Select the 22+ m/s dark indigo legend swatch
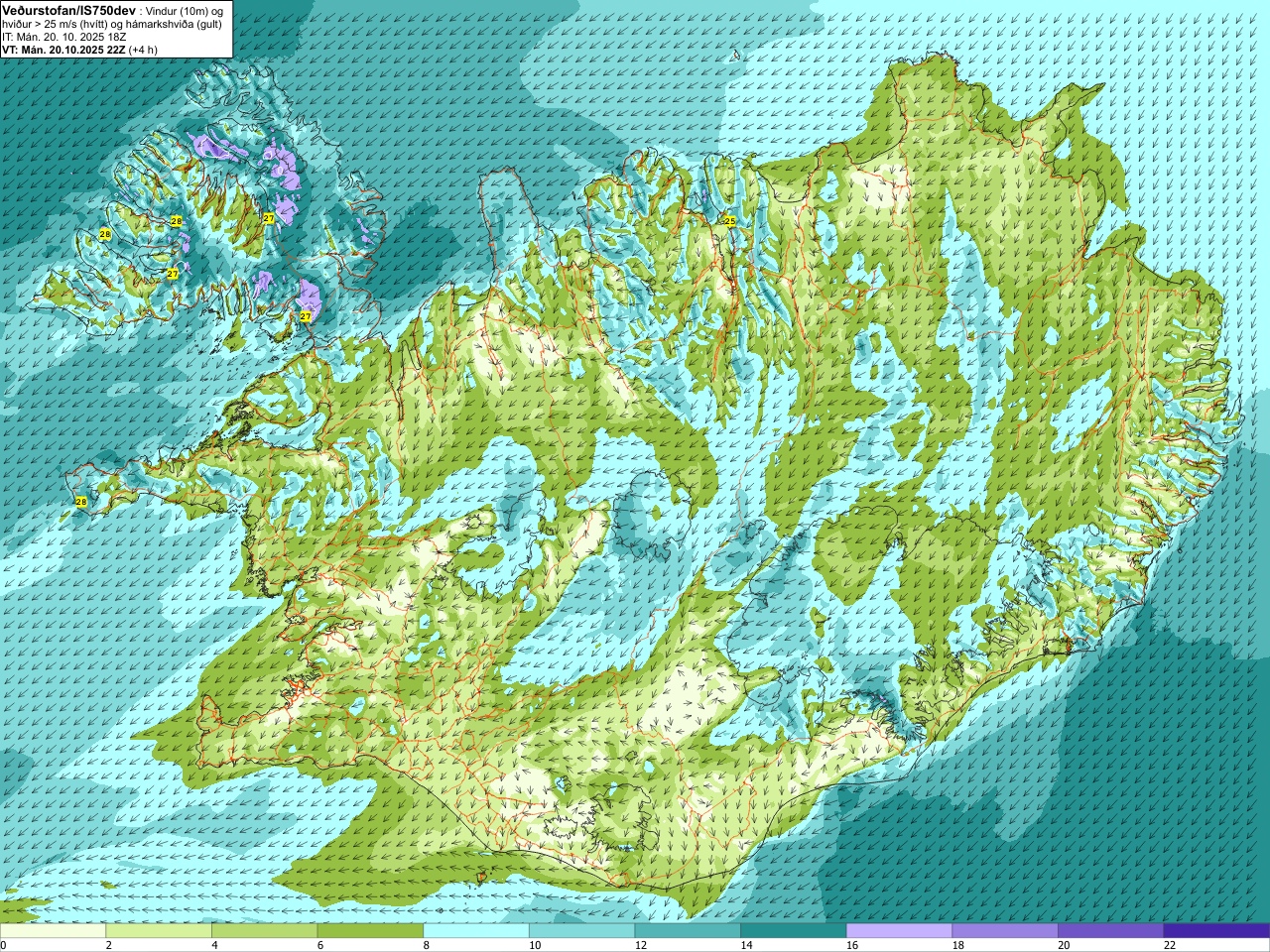 coord(1217,931)
